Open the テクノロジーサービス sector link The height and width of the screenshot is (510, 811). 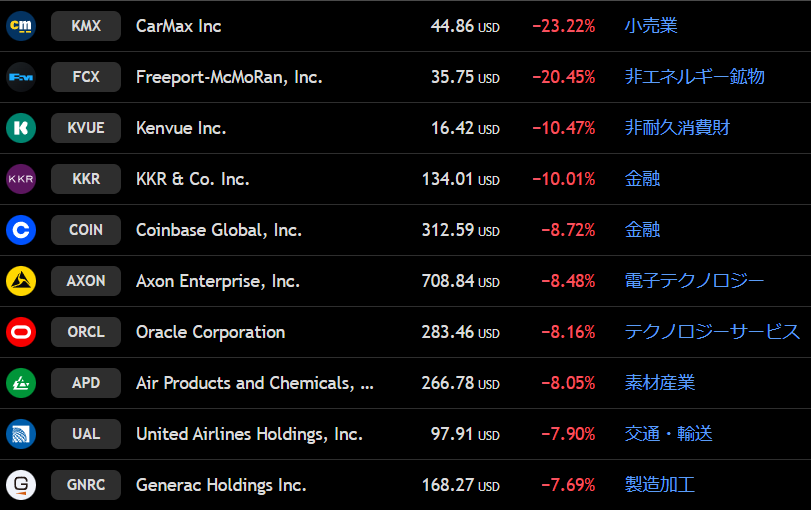712,332
